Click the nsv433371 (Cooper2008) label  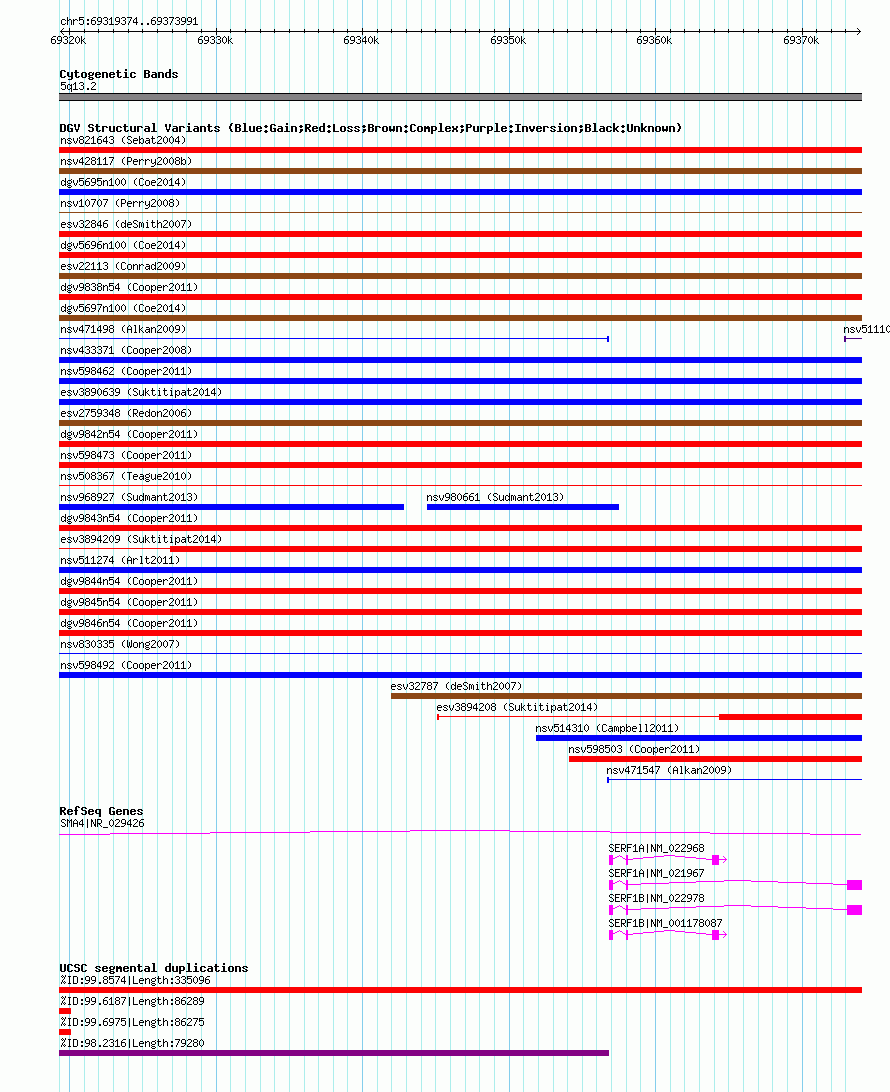click(126, 350)
